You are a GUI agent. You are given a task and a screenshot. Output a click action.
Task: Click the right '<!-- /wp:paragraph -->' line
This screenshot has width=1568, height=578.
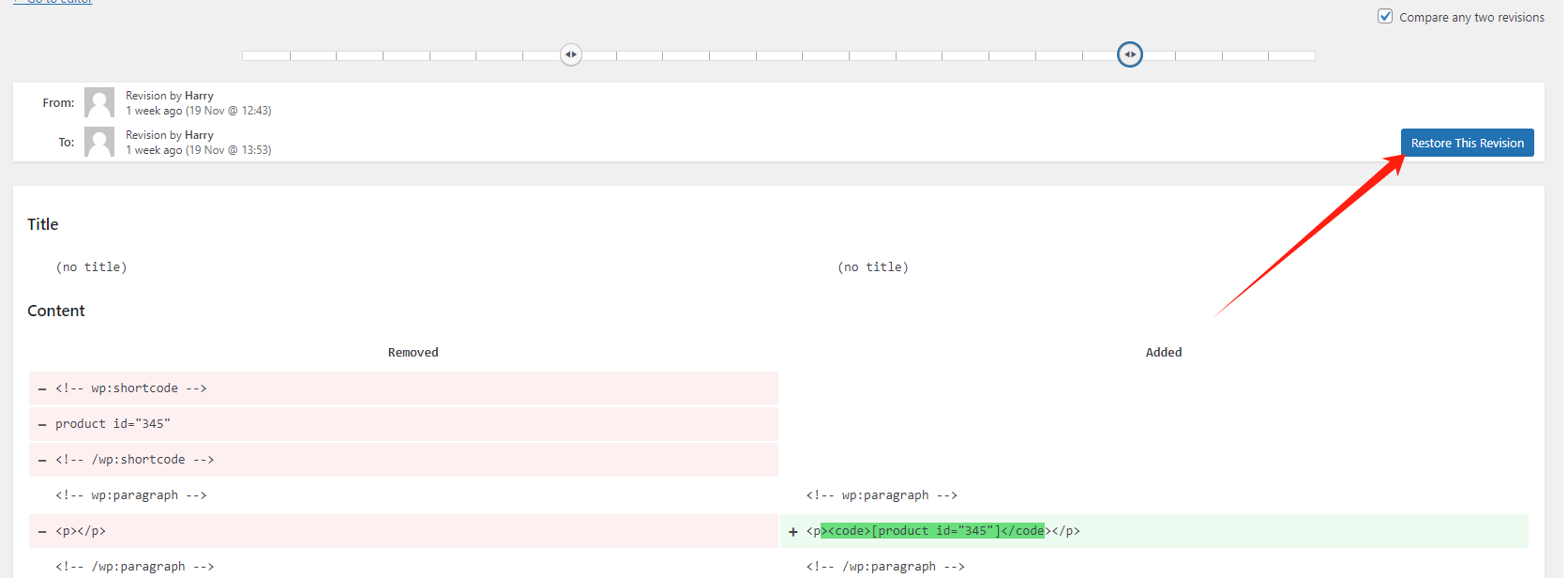(x=885, y=567)
